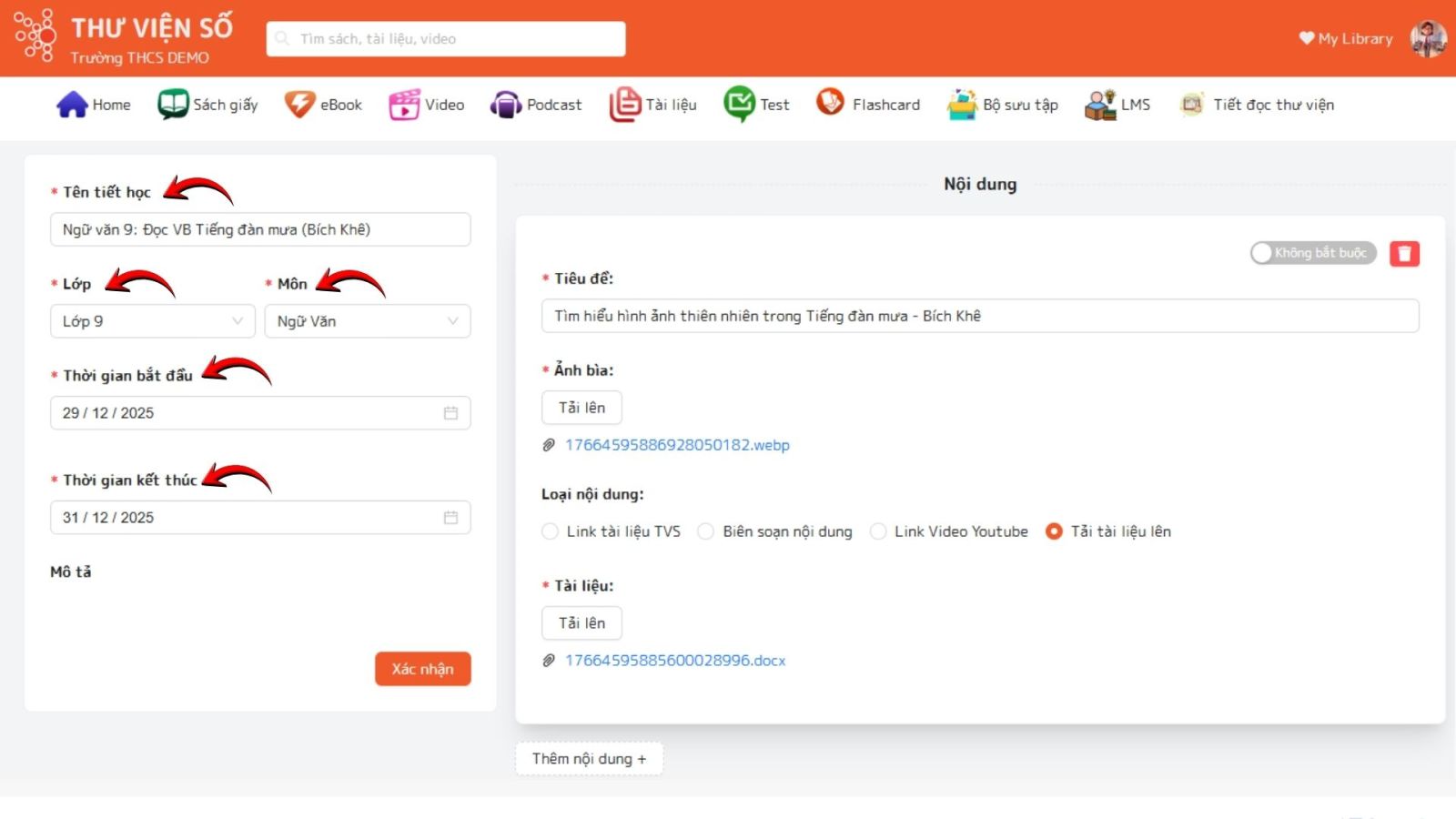
Task: Click the Flashcard icon in navigation
Action: [830, 103]
